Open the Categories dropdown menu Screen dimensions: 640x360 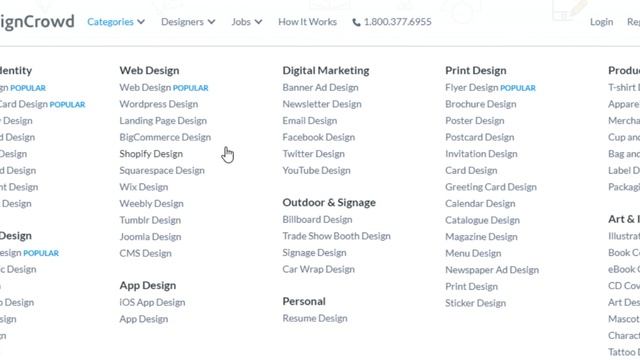[x=116, y=22]
